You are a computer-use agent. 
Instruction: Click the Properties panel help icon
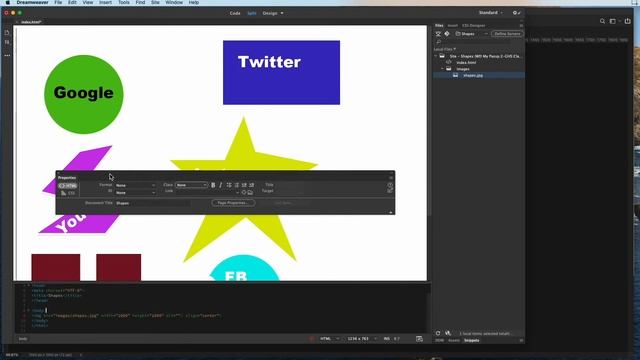(x=390, y=185)
